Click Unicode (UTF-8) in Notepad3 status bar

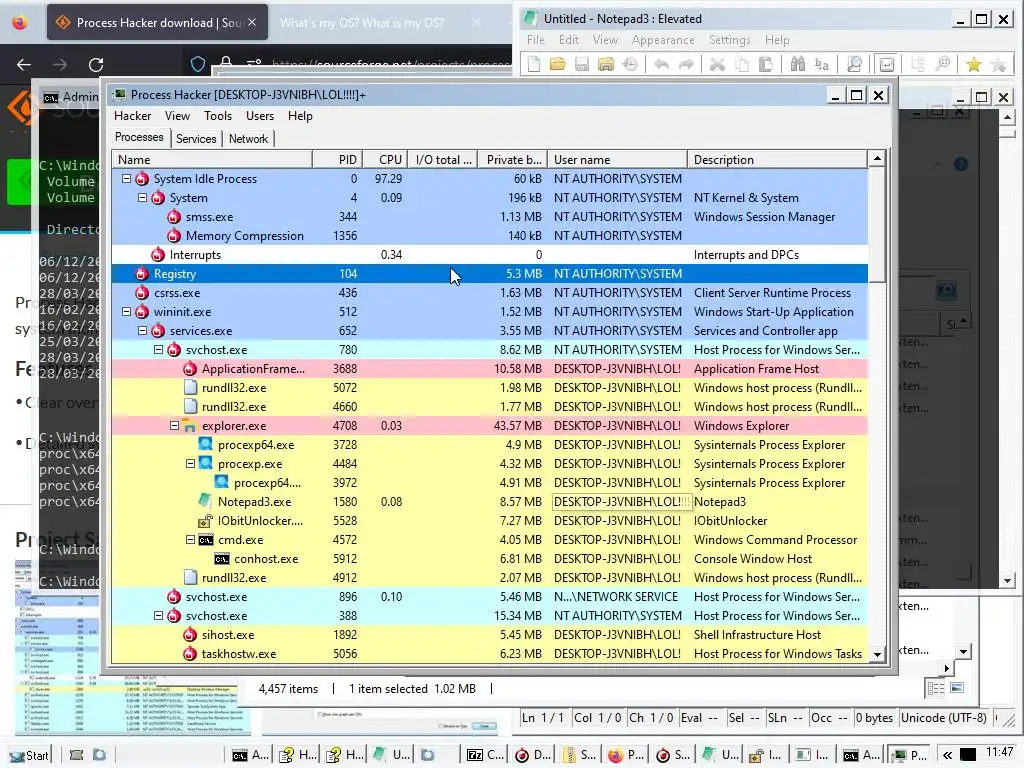944,718
